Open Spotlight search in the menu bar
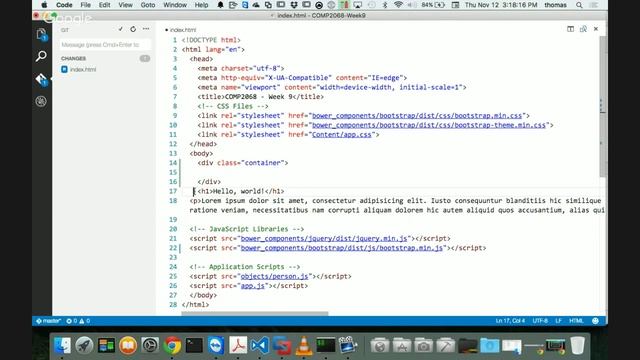The width and height of the screenshot is (640, 360). [x=579, y=5]
